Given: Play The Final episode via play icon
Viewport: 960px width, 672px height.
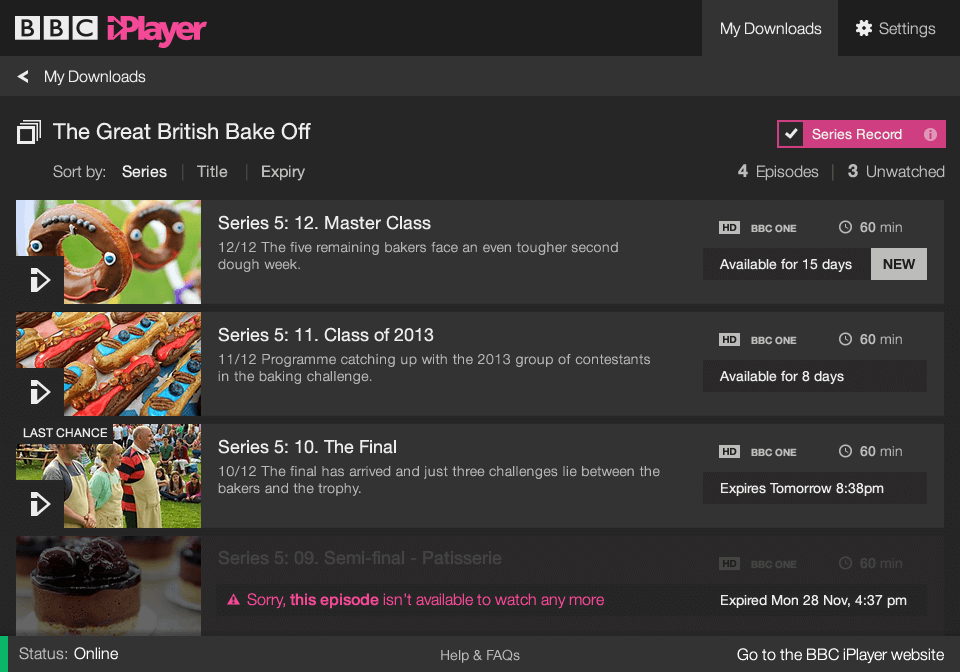Looking at the screenshot, I should point(40,504).
